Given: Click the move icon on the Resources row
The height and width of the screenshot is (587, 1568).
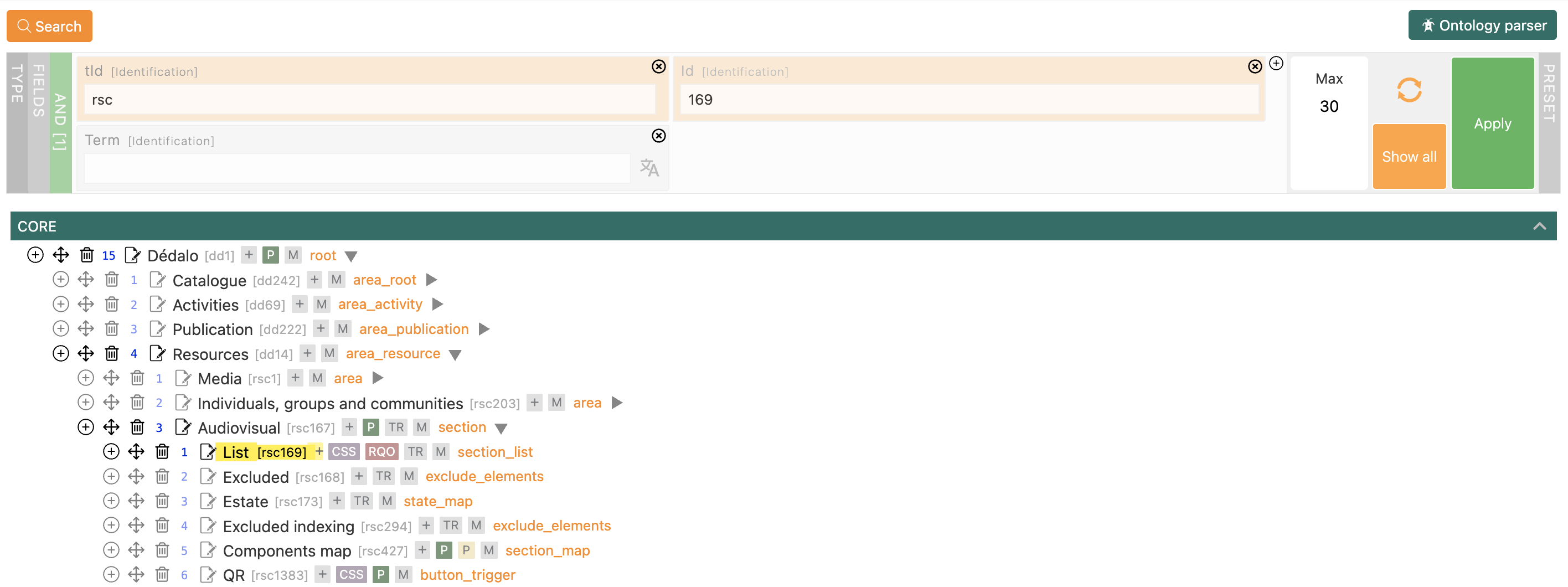Looking at the screenshot, I should (86, 353).
